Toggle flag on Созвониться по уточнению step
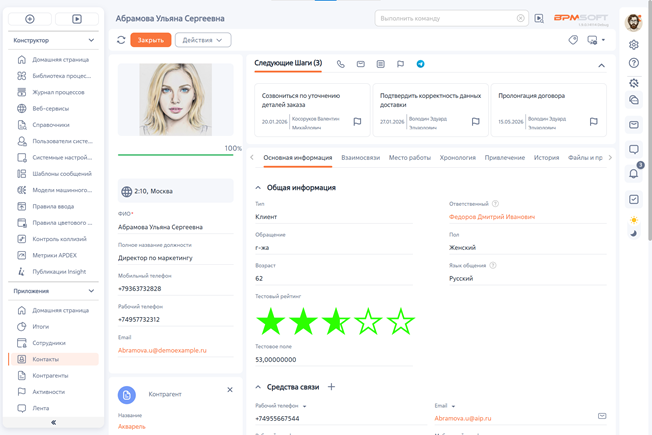 point(357,121)
